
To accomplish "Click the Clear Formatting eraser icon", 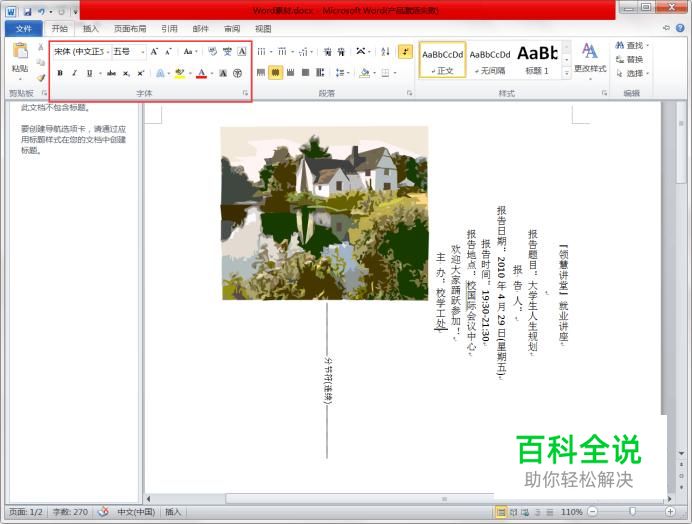I will 212,52.
